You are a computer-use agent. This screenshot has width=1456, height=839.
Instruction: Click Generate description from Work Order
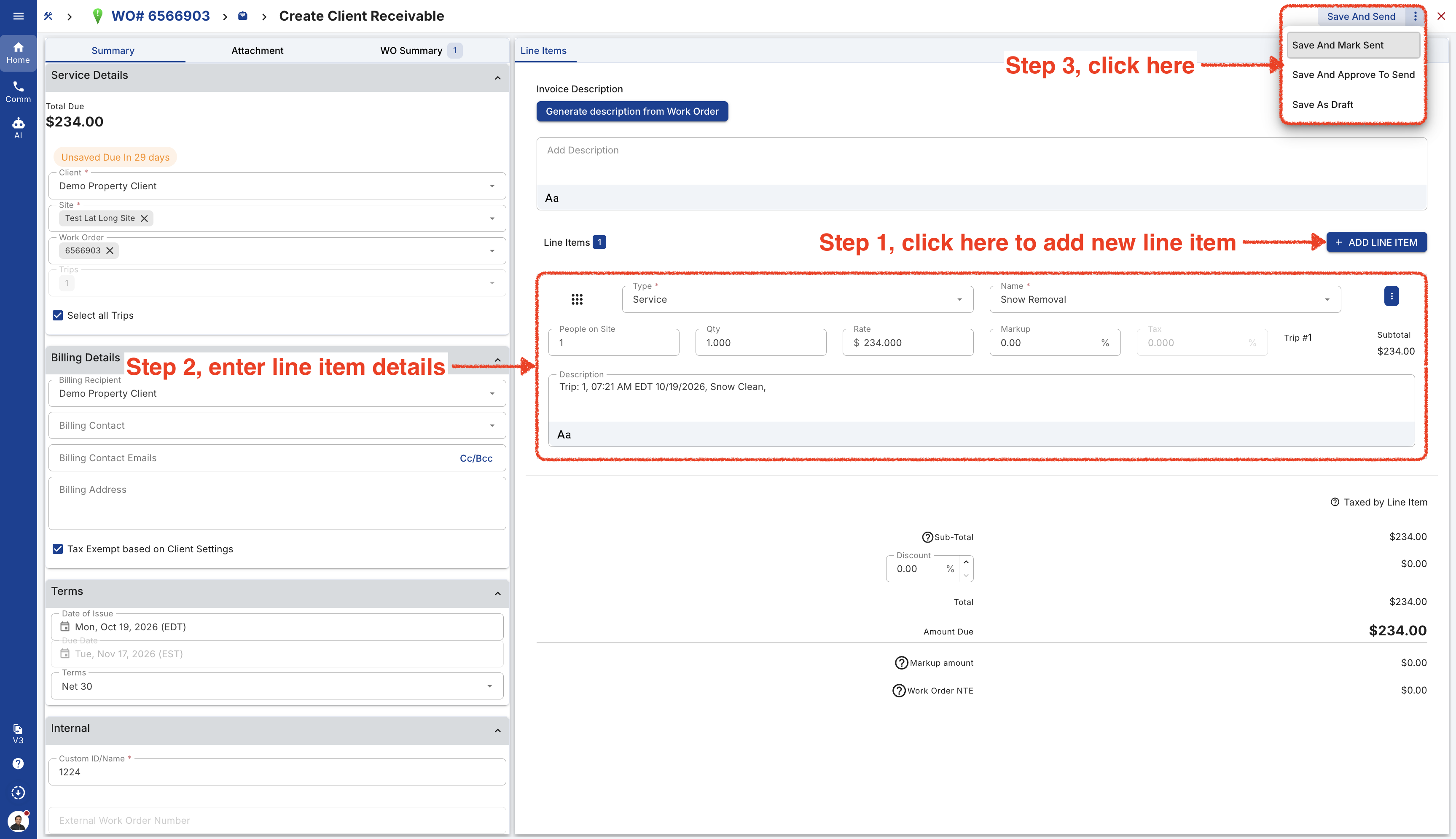632,111
